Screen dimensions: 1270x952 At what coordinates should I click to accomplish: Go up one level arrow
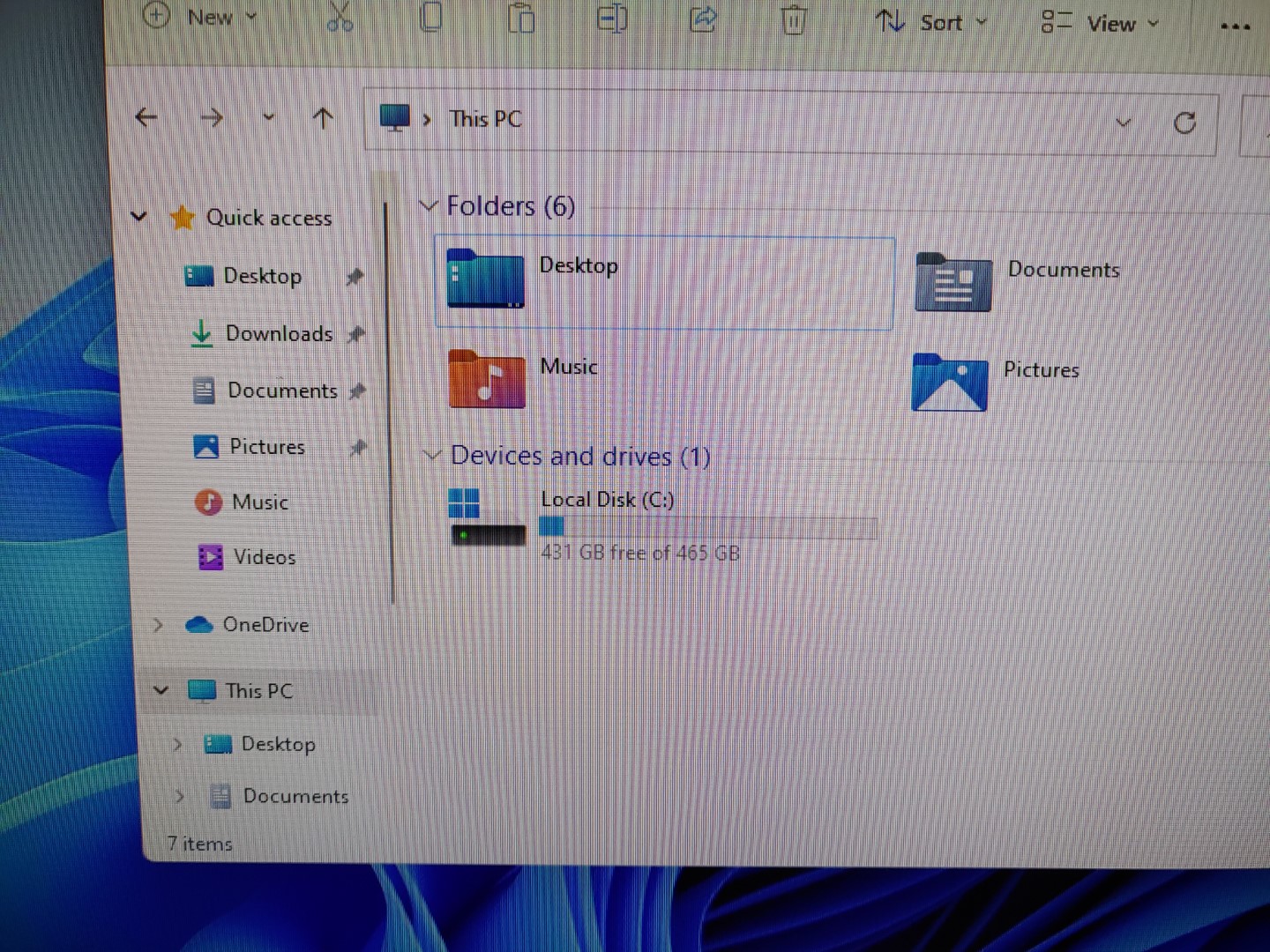tap(323, 118)
